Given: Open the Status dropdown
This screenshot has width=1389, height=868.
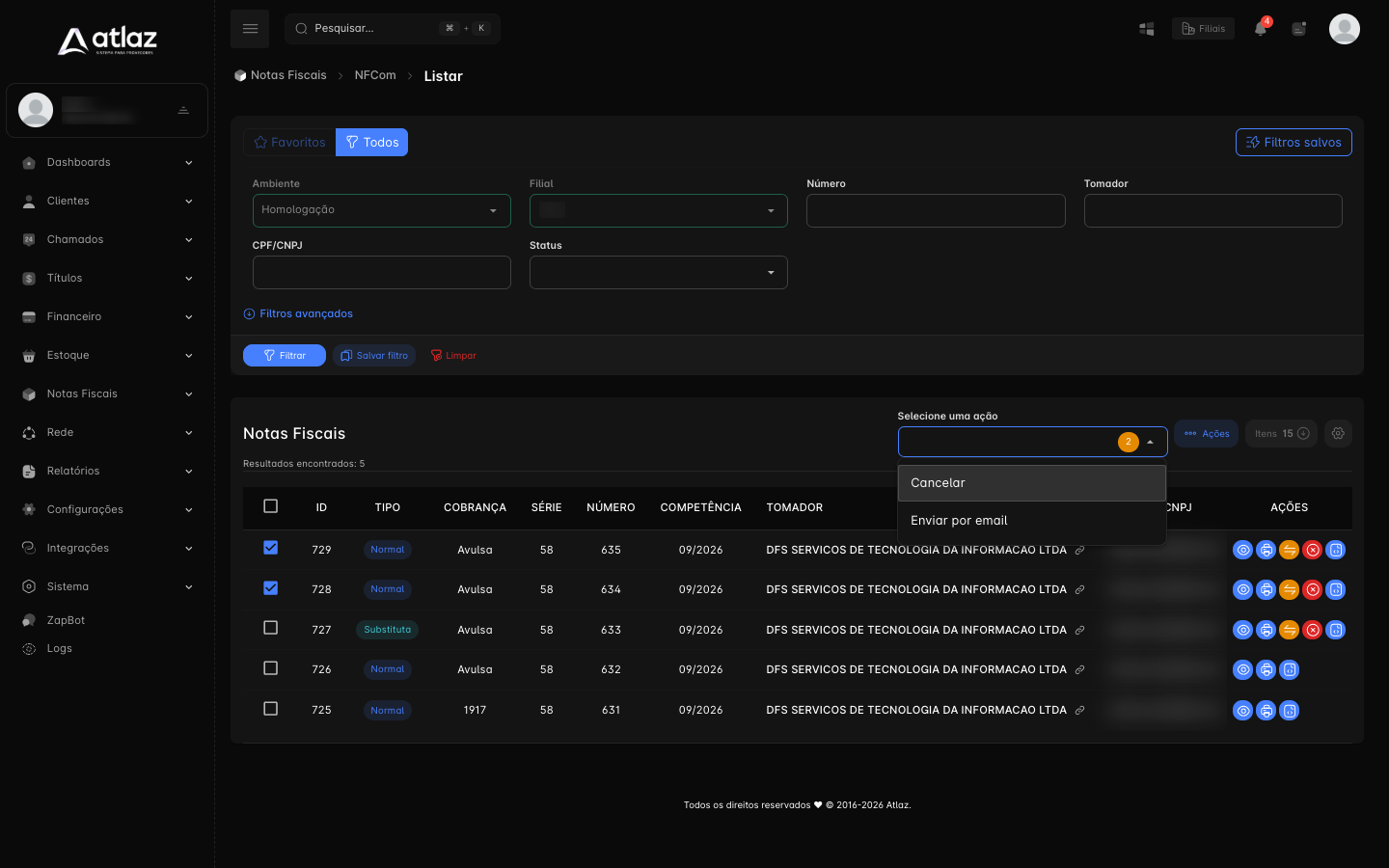Looking at the screenshot, I should [659, 272].
